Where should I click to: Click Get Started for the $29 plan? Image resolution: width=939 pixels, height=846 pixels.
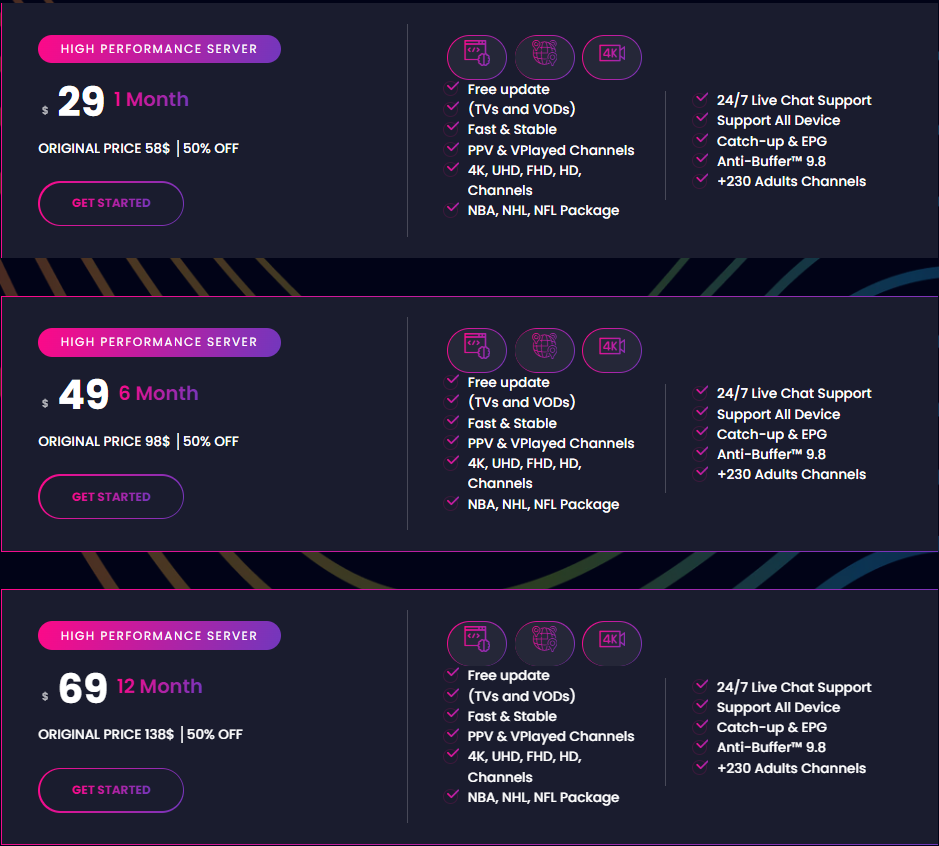coord(111,203)
